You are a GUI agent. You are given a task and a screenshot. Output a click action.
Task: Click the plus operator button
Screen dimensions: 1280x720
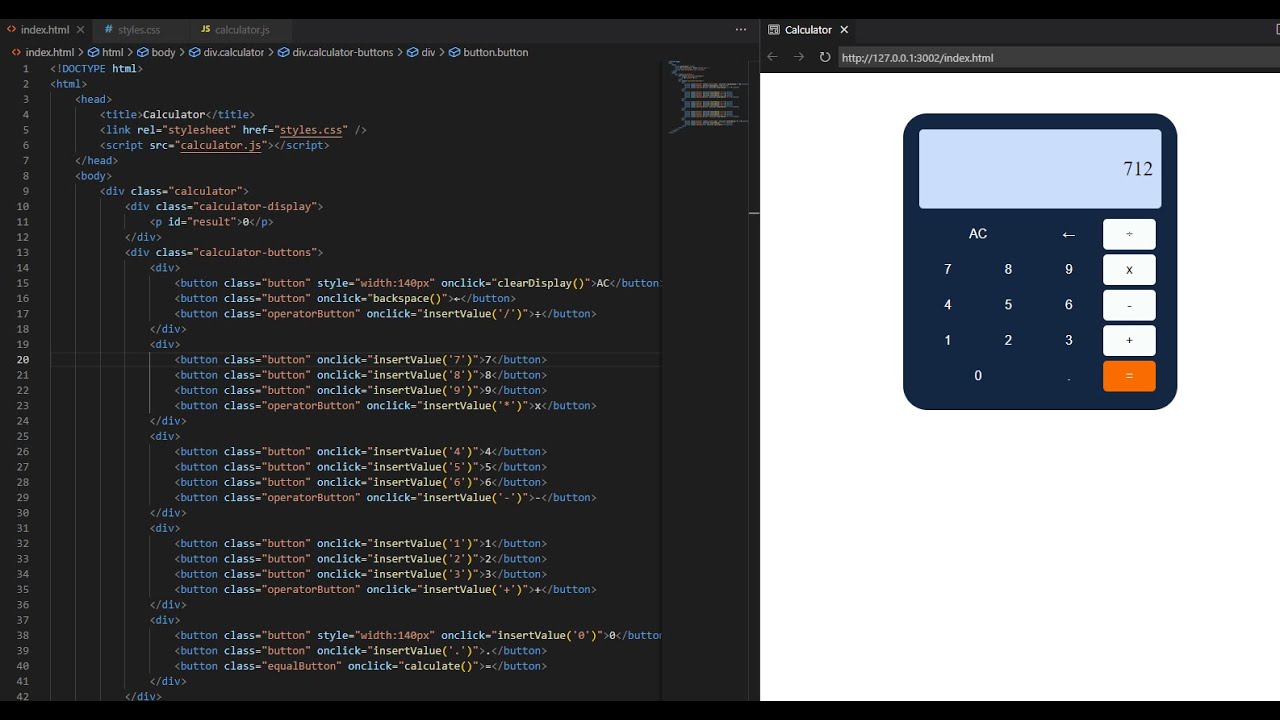1129,340
